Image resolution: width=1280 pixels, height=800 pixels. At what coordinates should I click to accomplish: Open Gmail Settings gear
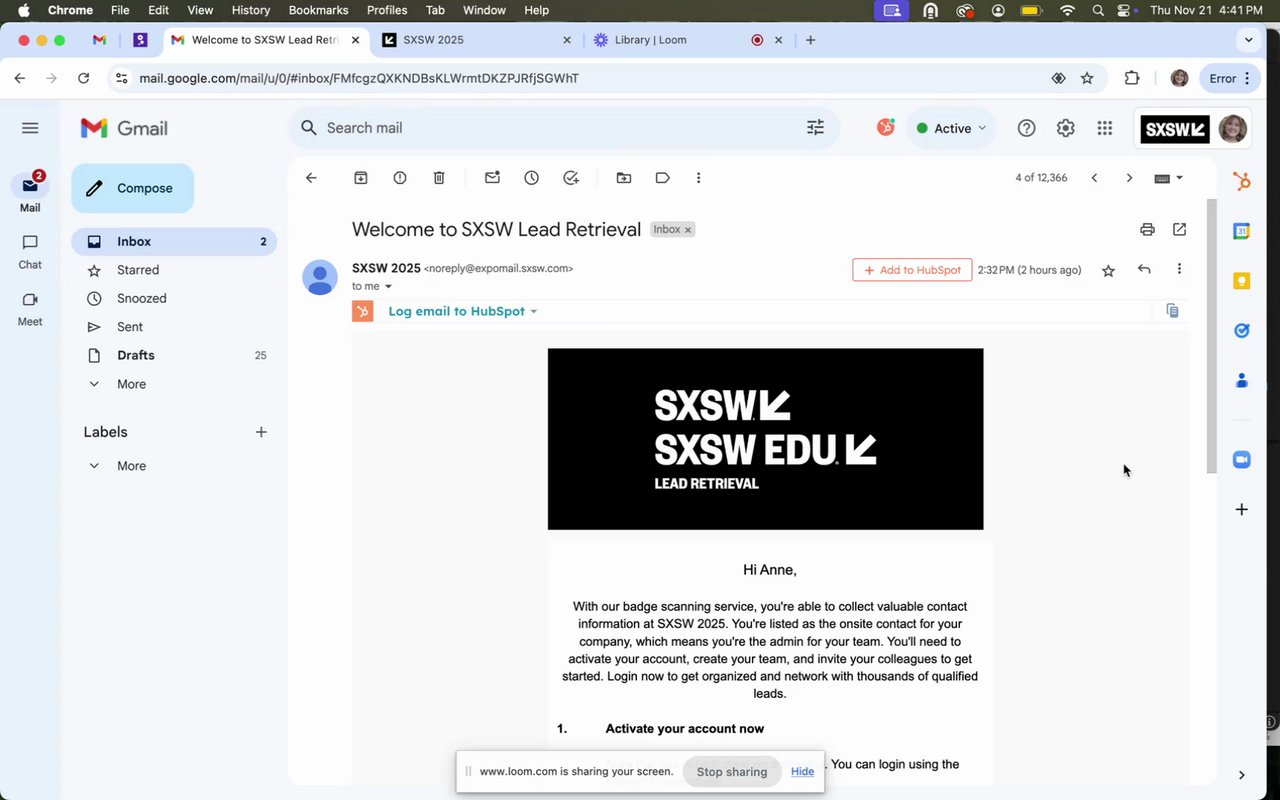pyautogui.click(x=1066, y=128)
